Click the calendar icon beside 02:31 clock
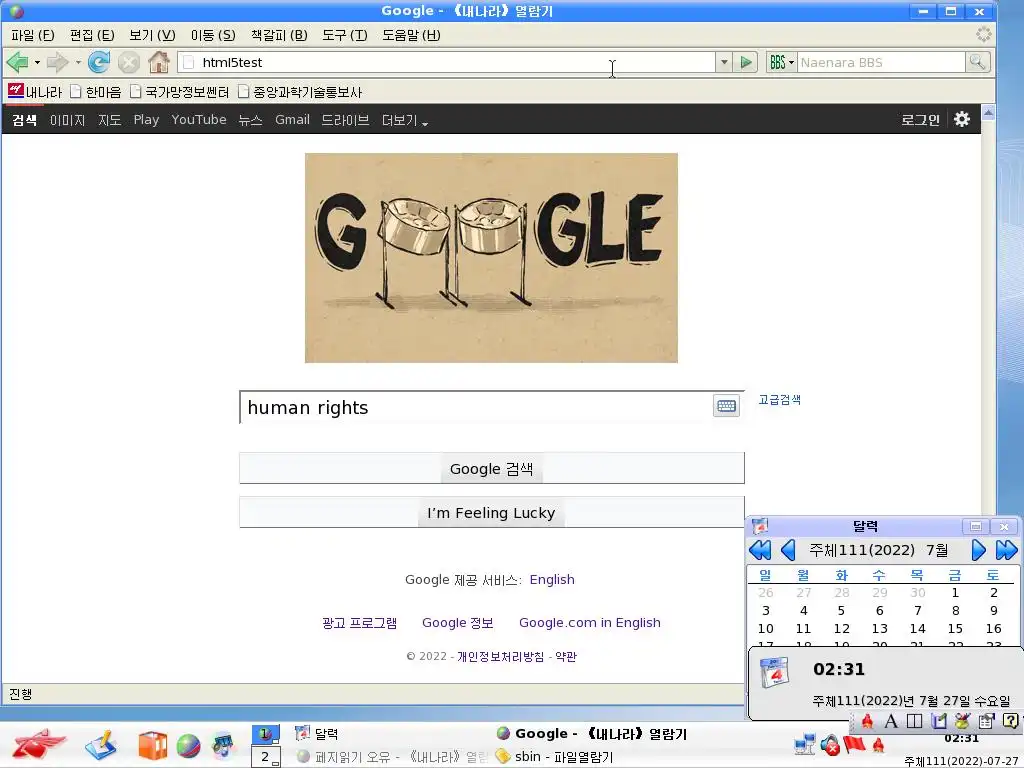Viewport: 1024px width, 768px height. pos(775,672)
